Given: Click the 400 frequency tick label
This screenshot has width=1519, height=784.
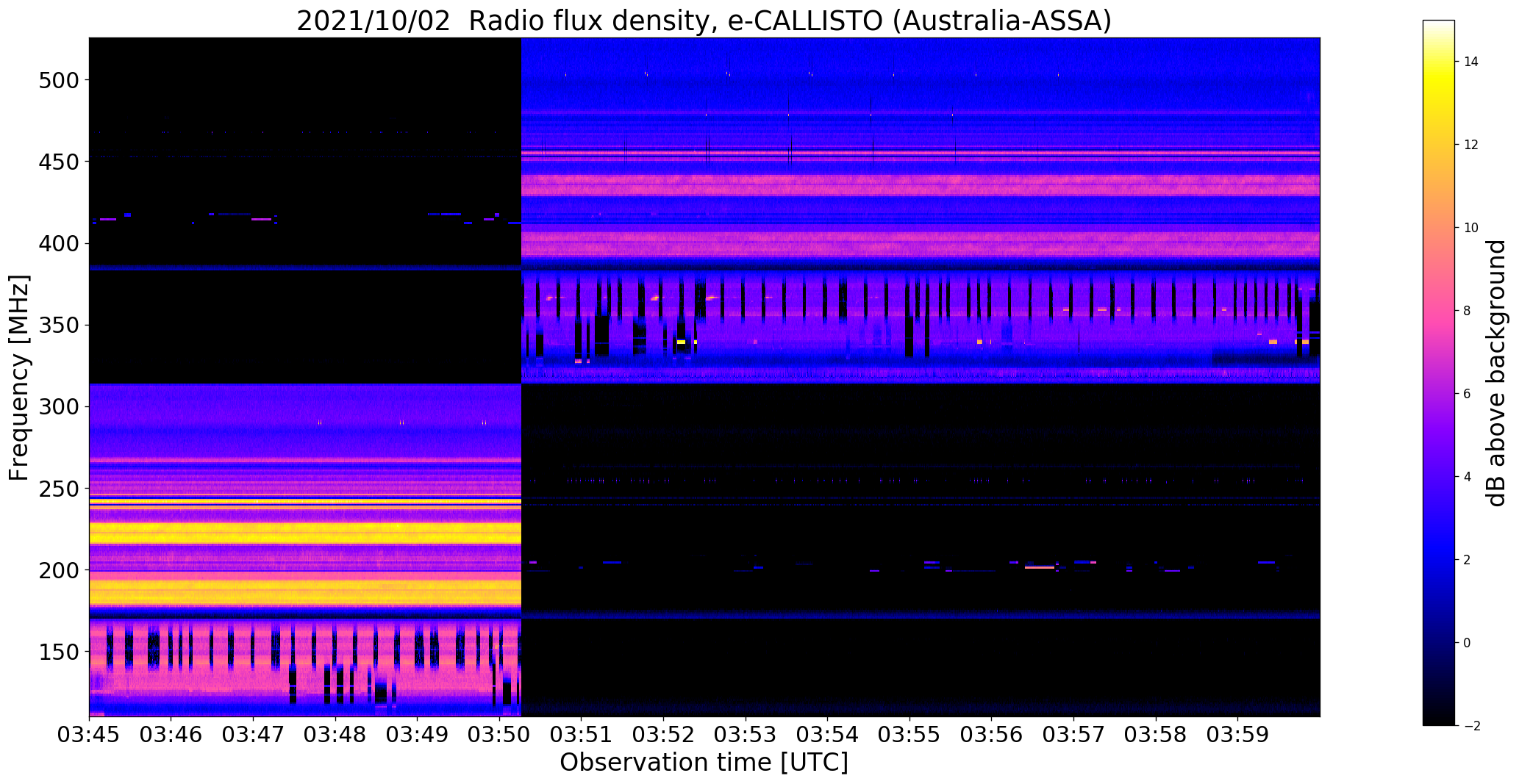Looking at the screenshot, I should [x=59, y=243].
